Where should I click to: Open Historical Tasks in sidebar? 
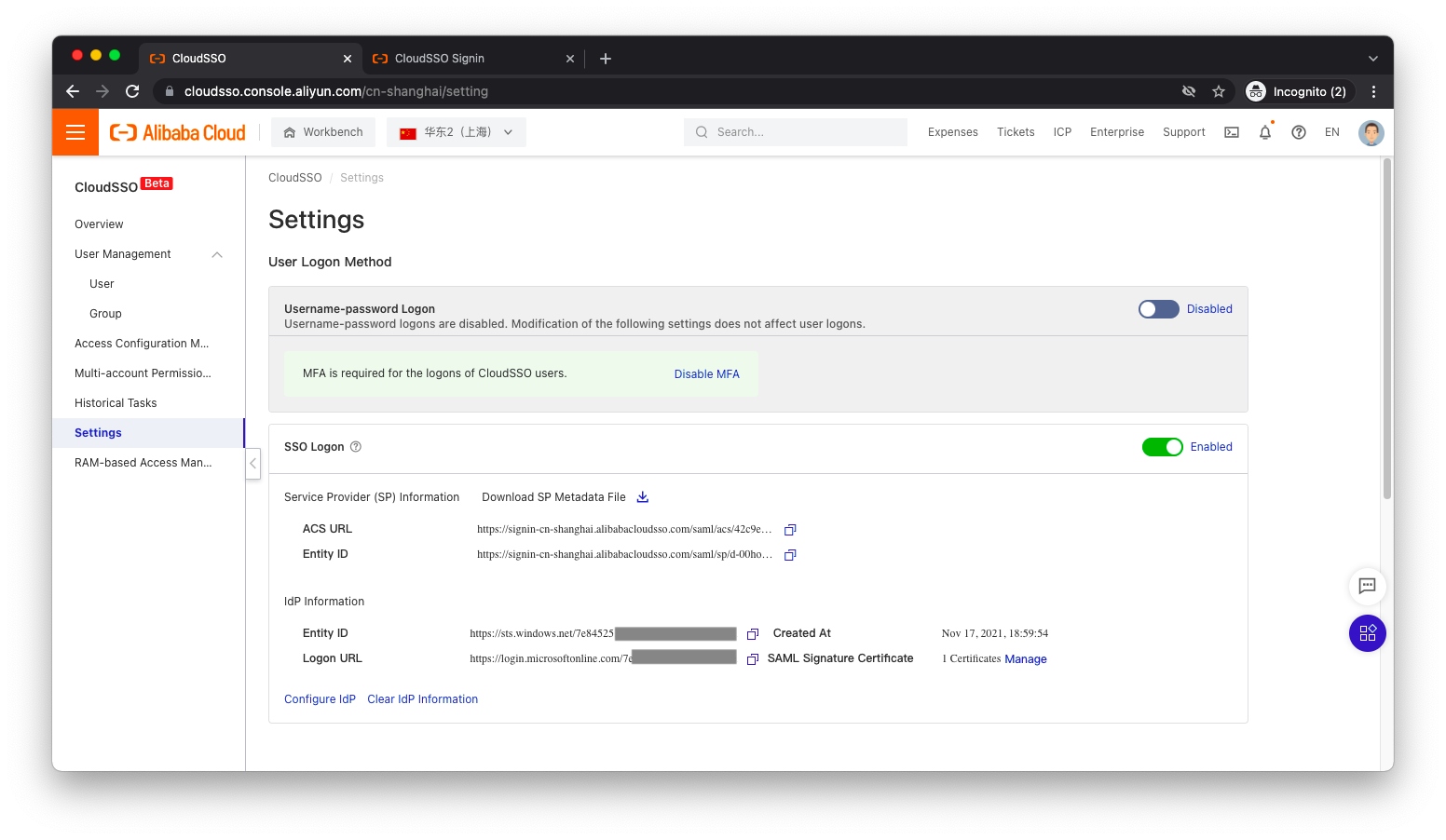pos(116,403)
